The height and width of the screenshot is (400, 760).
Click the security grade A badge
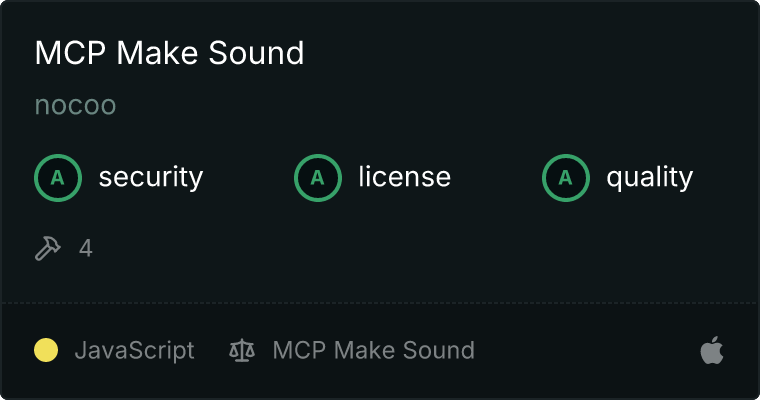pos(58,178)
